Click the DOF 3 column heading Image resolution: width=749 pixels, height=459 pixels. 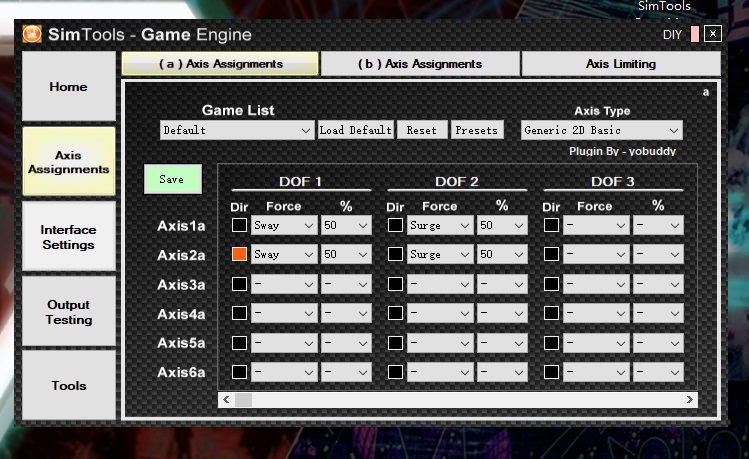613,181
